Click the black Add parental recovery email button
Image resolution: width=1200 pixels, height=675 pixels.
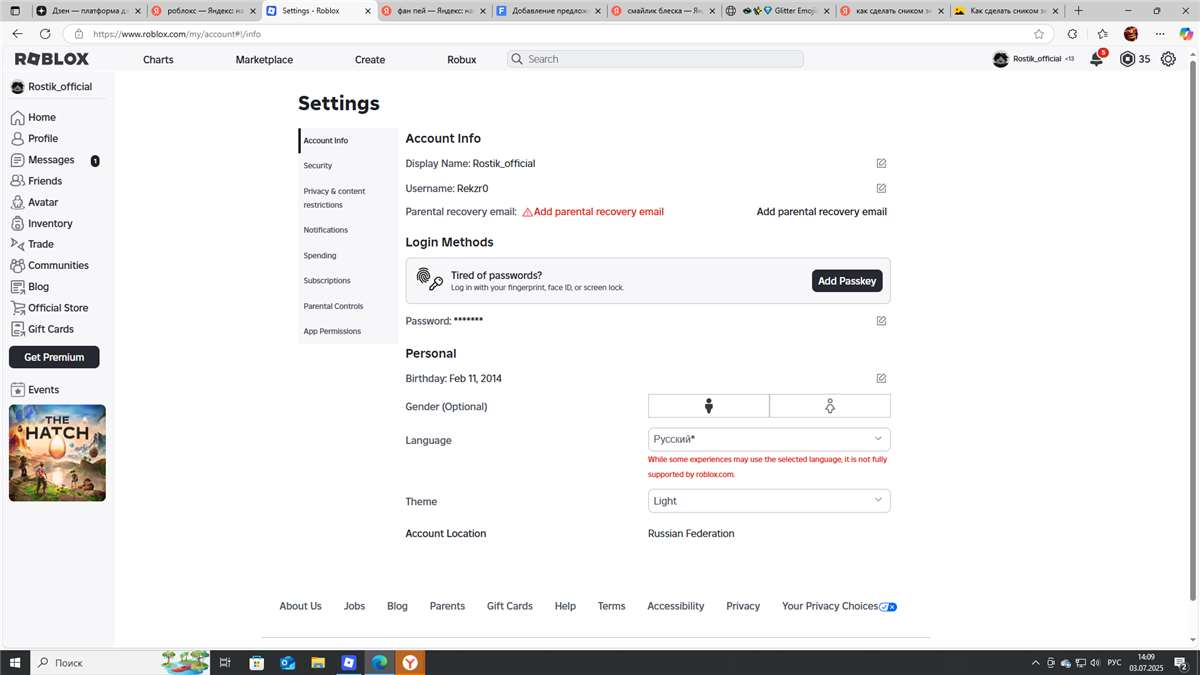(822, 212)
